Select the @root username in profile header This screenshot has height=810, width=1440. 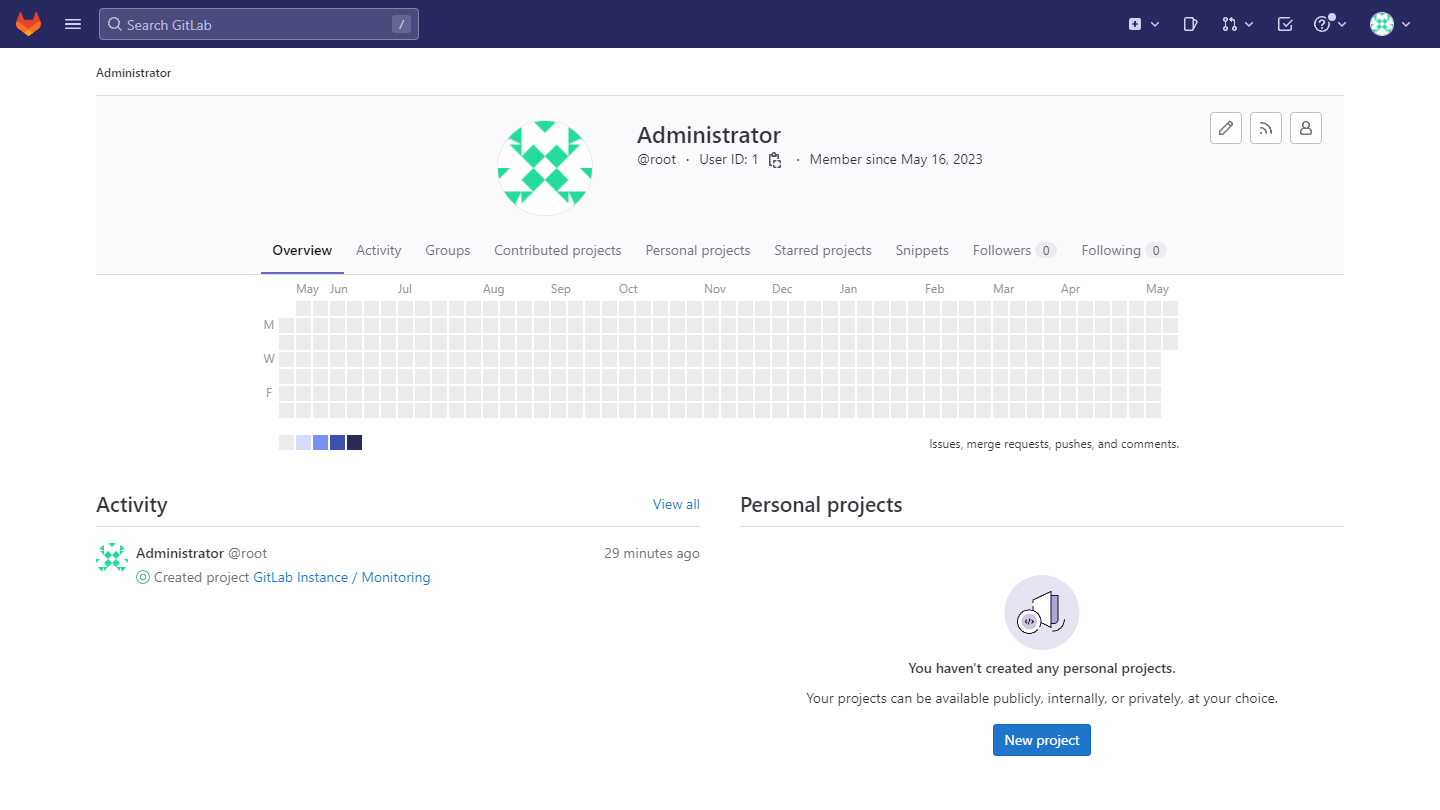coord(656,159)
